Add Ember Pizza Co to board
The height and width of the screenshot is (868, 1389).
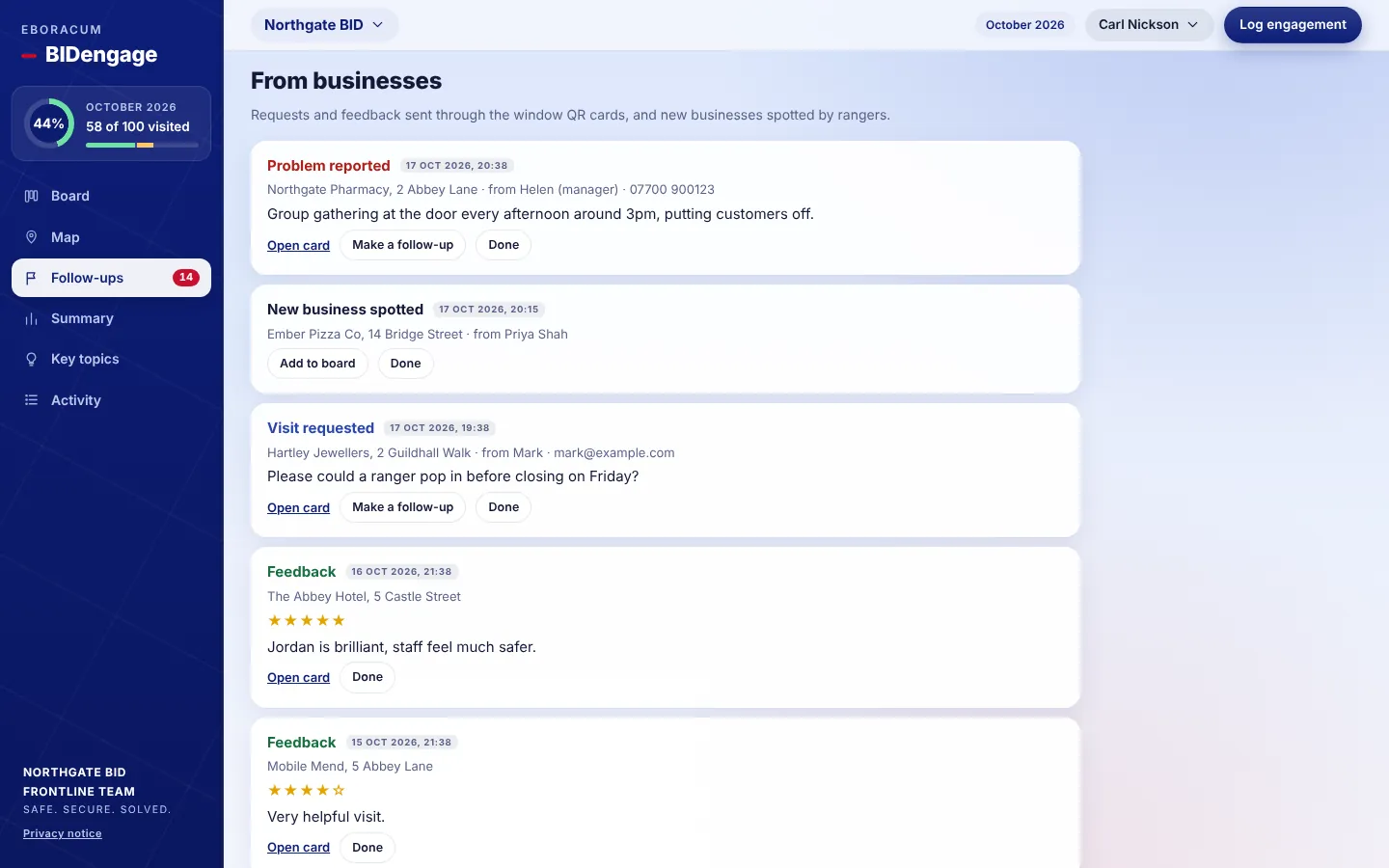click(x=317, y=364)
